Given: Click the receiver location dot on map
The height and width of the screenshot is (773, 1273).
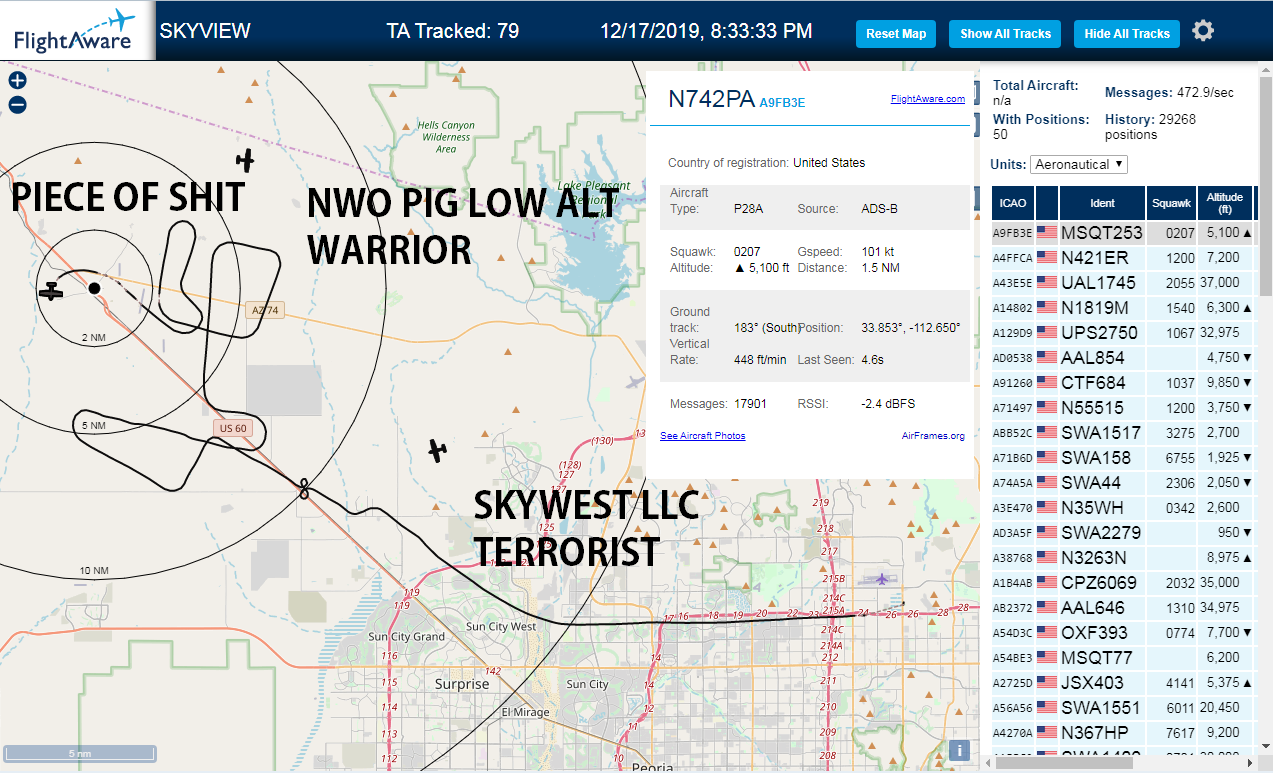Looking at the screenshot, I should (x=94, y=288).
